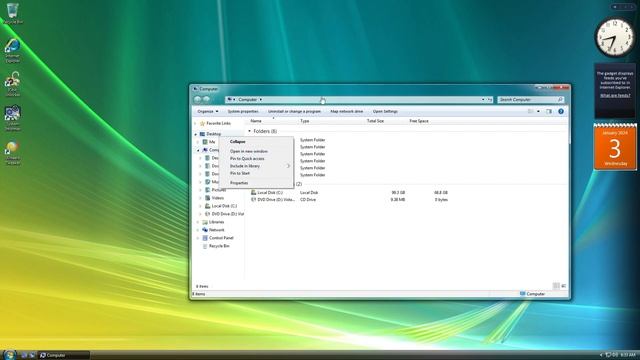640x360 pixels.
Task: Select the Control Panel icon in the tree
Action: 205,238
